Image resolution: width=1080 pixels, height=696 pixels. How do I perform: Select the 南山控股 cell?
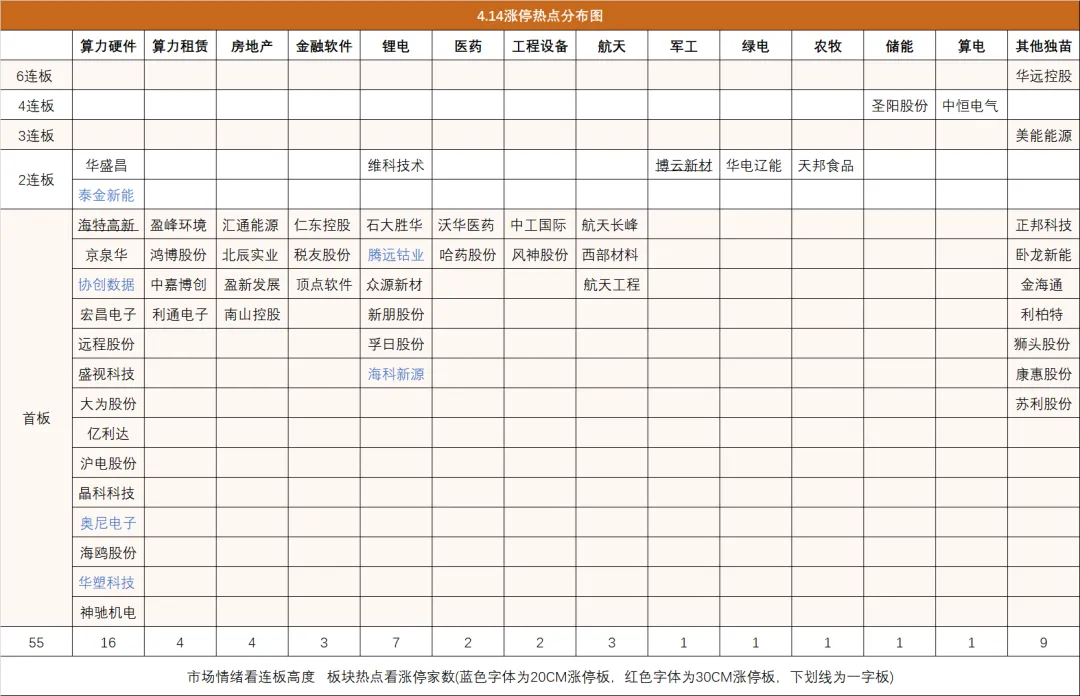coord(252,314)
